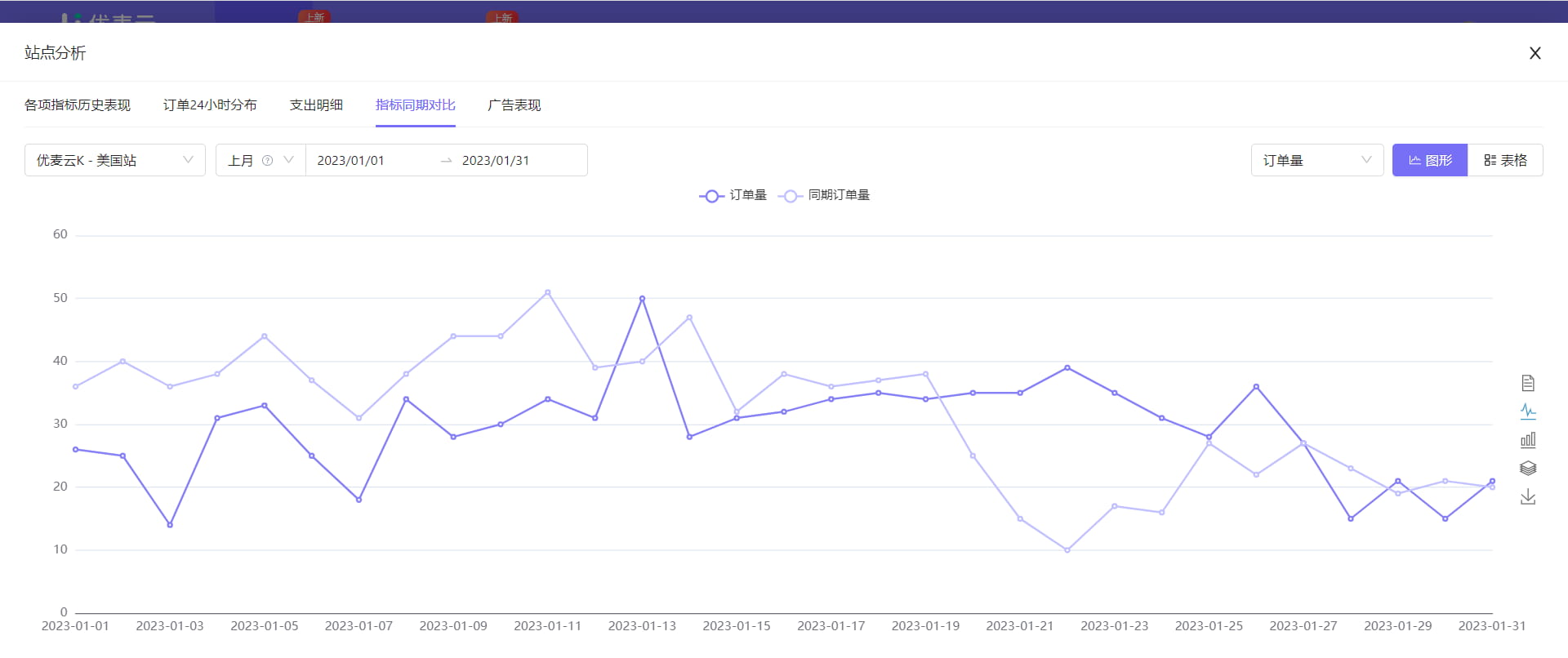1568x658 pixels.
Task: Switch to 表格 table view button
Action: [x=1505, y=160]
